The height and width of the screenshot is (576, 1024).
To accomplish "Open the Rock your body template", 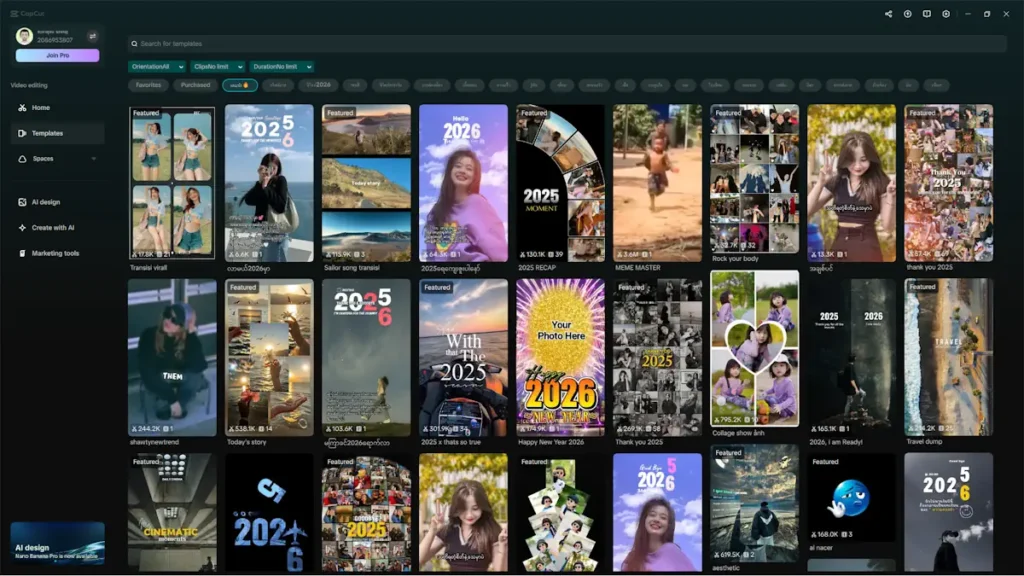I will pyautogui.click(x=754, y=179).
